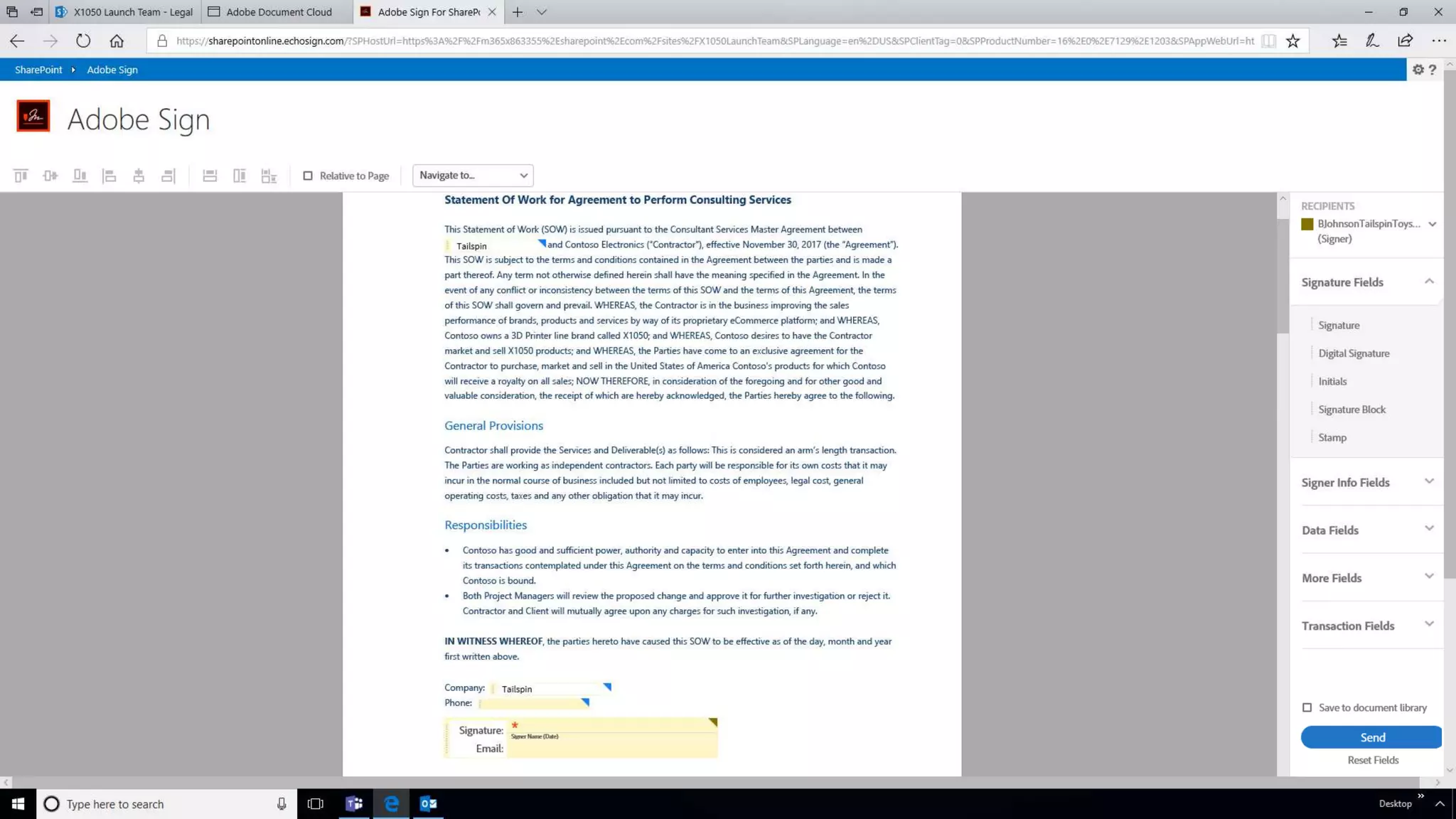Click the match height icon
This screenshot has width=1456, height=819.
tap(240, 176)
